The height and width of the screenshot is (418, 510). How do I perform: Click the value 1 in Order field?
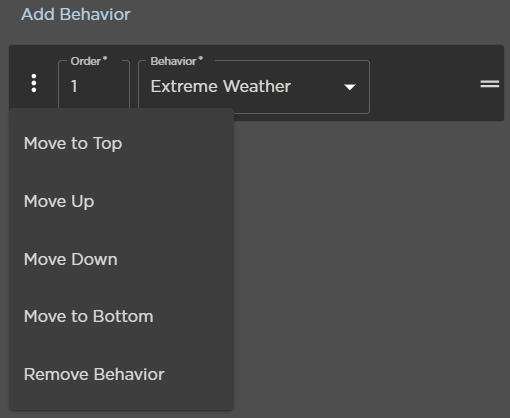74,86
